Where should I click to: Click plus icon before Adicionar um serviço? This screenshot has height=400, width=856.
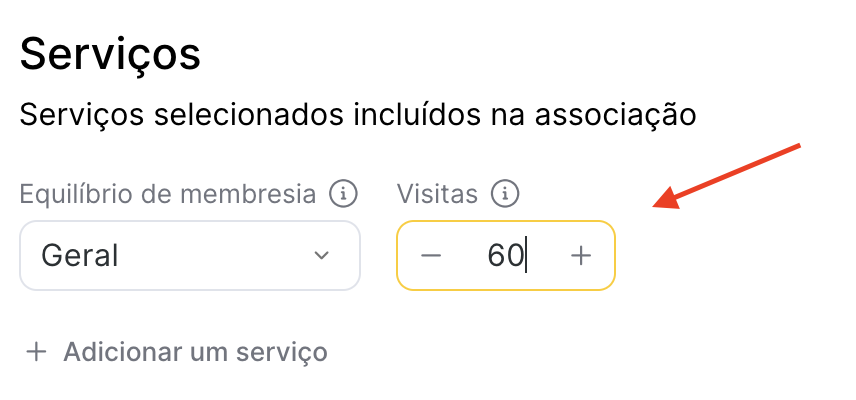point(37,352)
